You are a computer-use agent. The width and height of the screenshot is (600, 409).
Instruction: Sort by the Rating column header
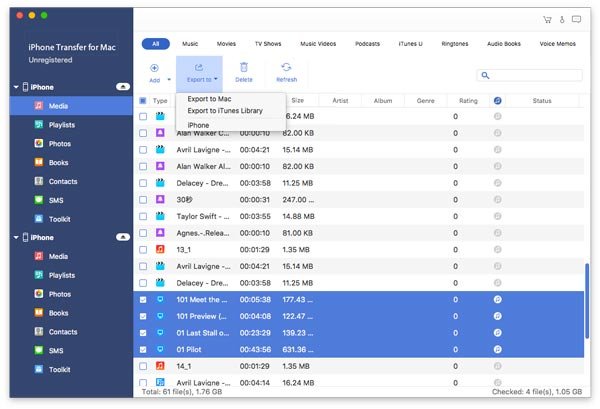coord(468,101)
